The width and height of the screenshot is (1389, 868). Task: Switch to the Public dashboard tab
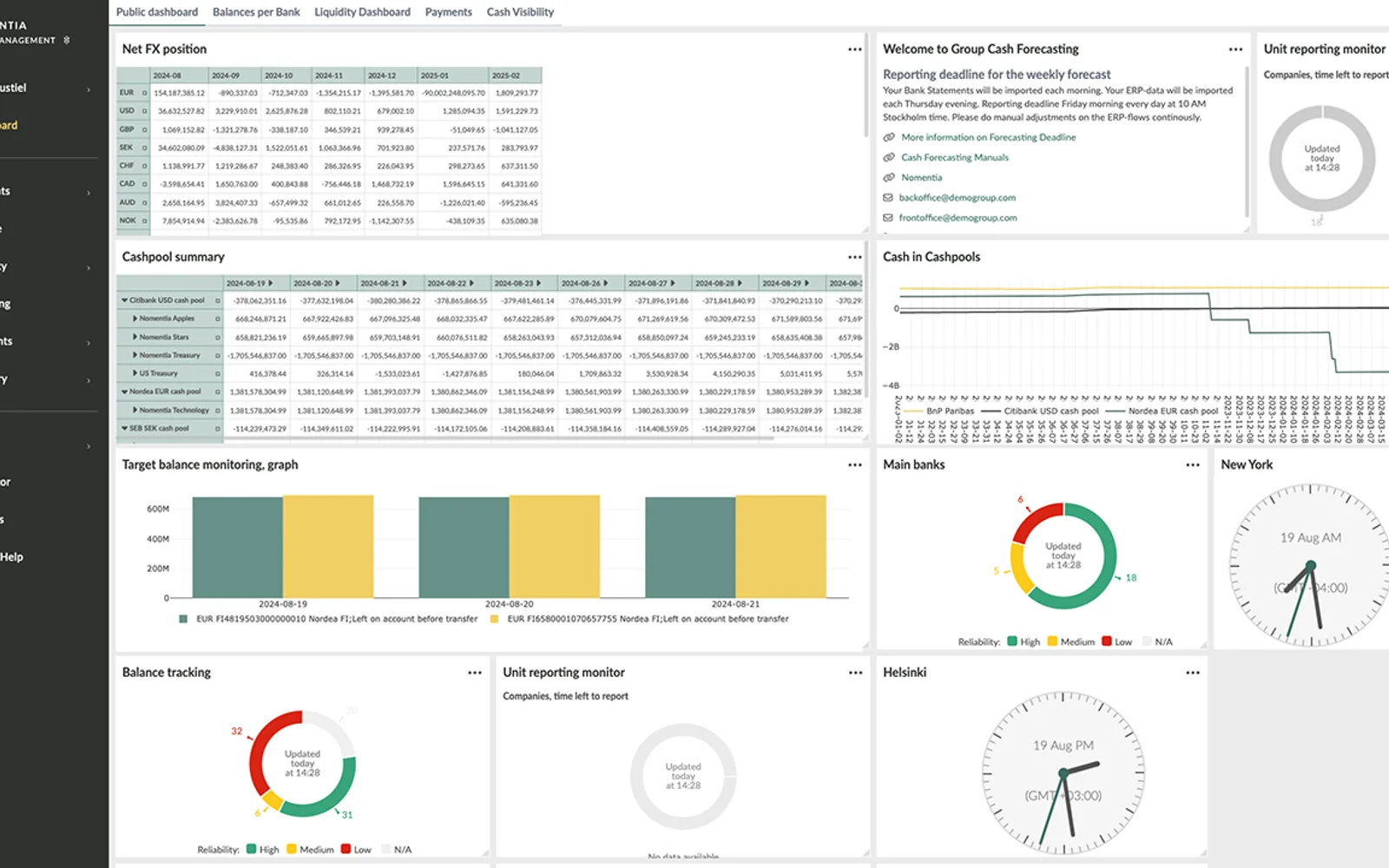click(x=157, y=12)
